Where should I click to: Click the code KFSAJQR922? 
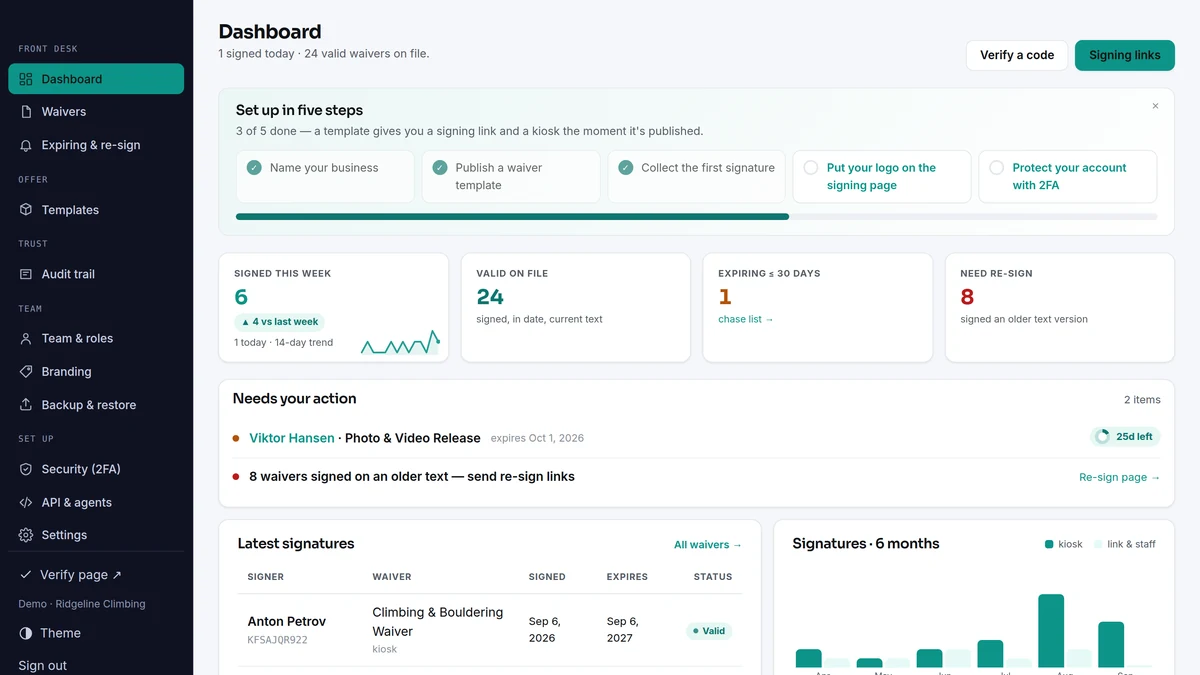pos(278,639)
